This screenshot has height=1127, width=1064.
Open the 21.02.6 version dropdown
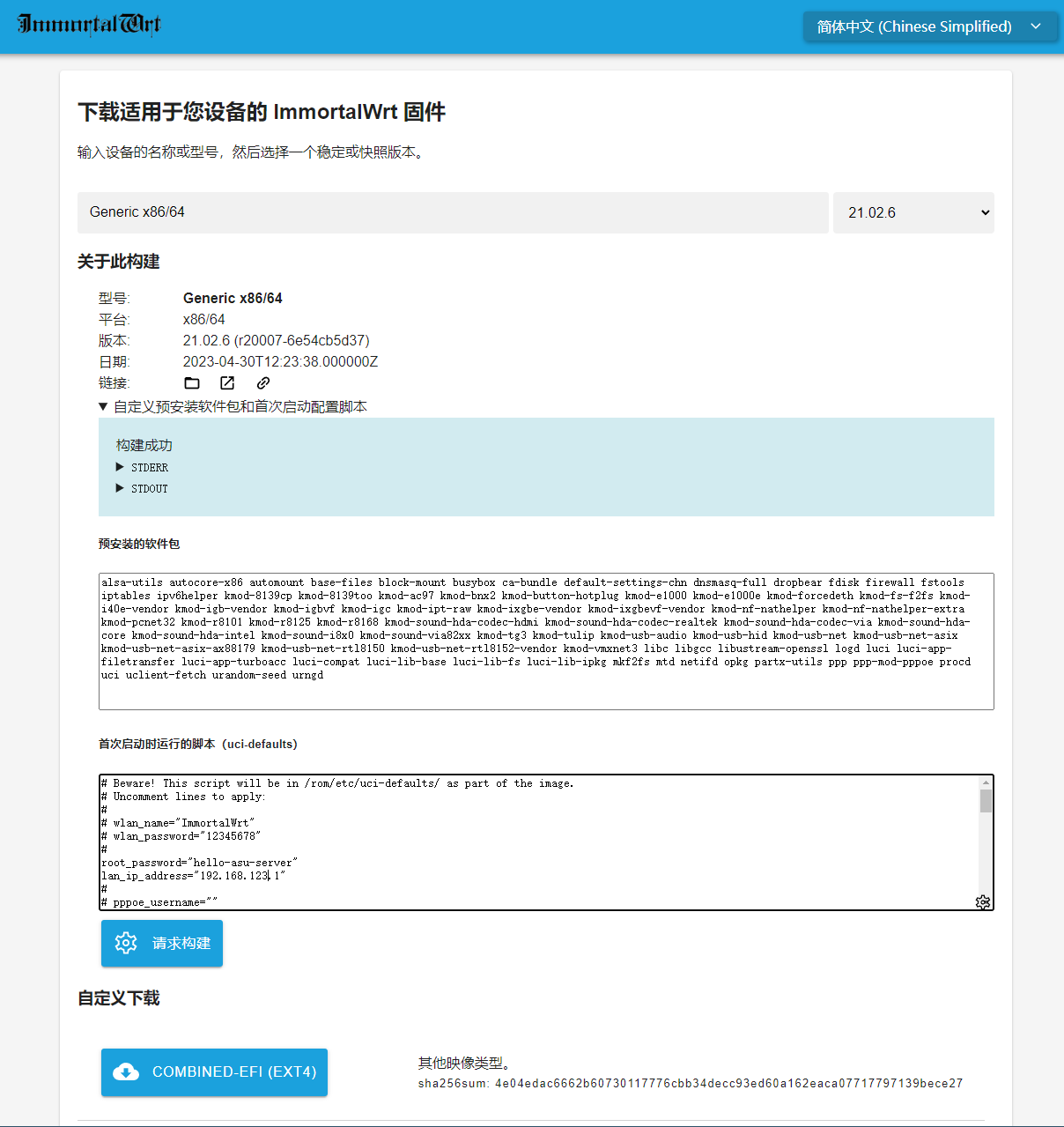click(x=913, y=212)
